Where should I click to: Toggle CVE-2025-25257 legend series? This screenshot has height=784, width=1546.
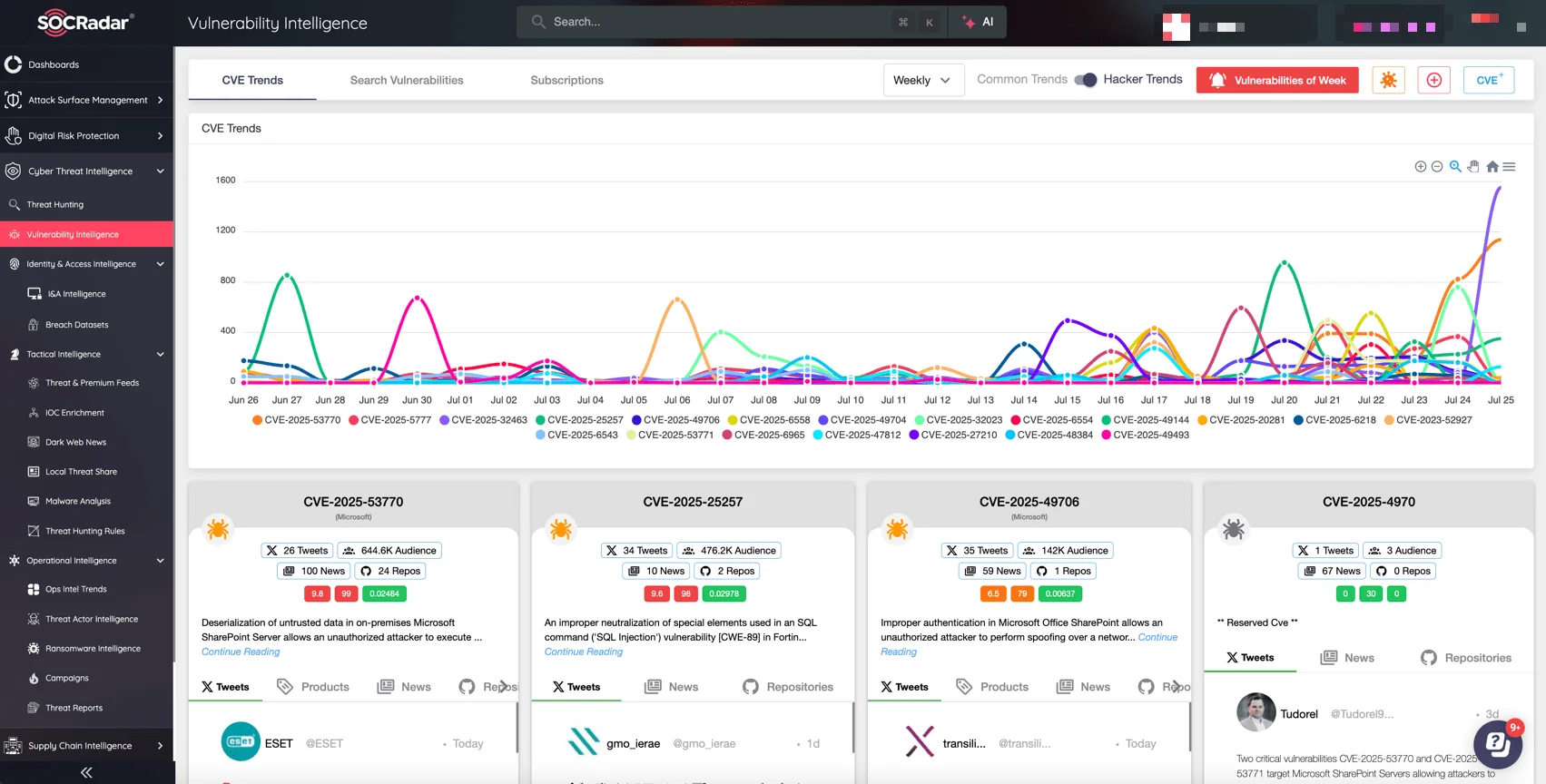580,420
